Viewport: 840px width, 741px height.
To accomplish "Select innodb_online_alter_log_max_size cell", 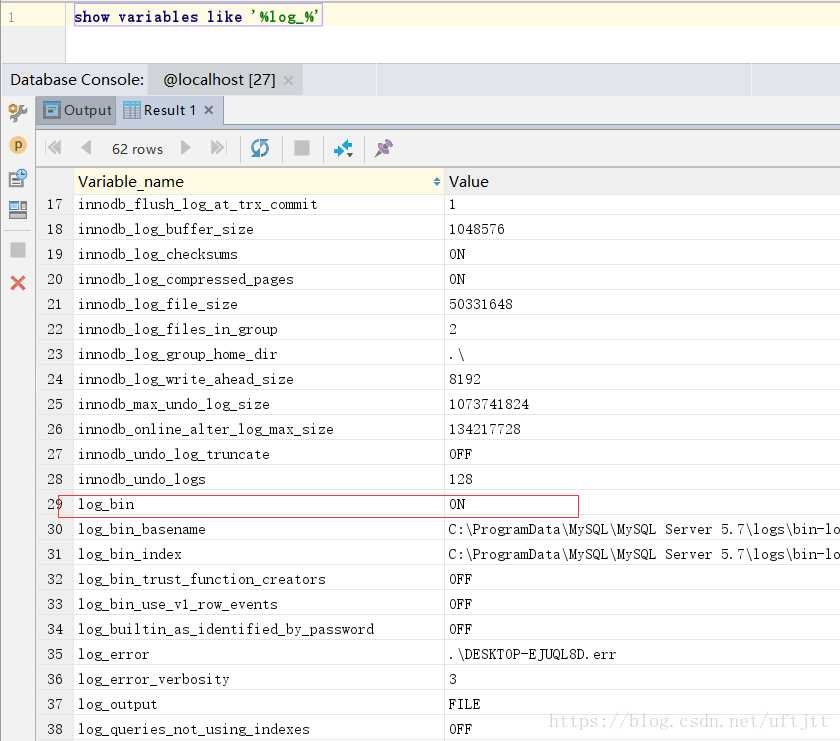I will coord(259,429).
